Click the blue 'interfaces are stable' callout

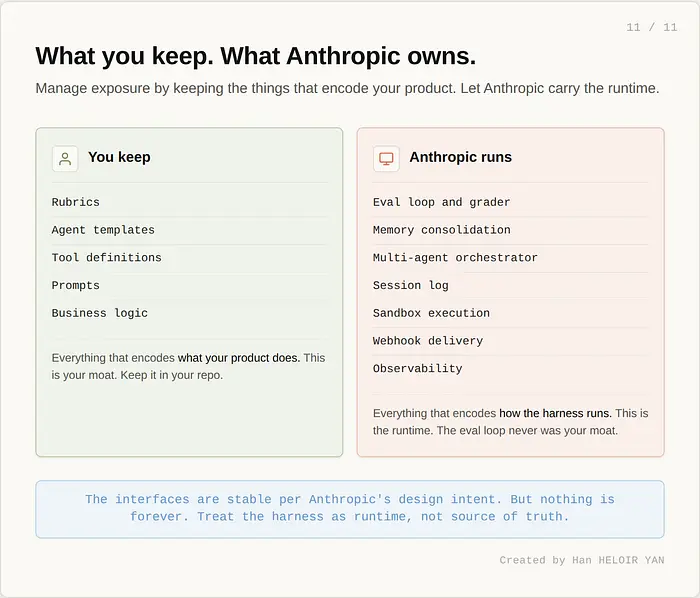[x=350, y=509]
